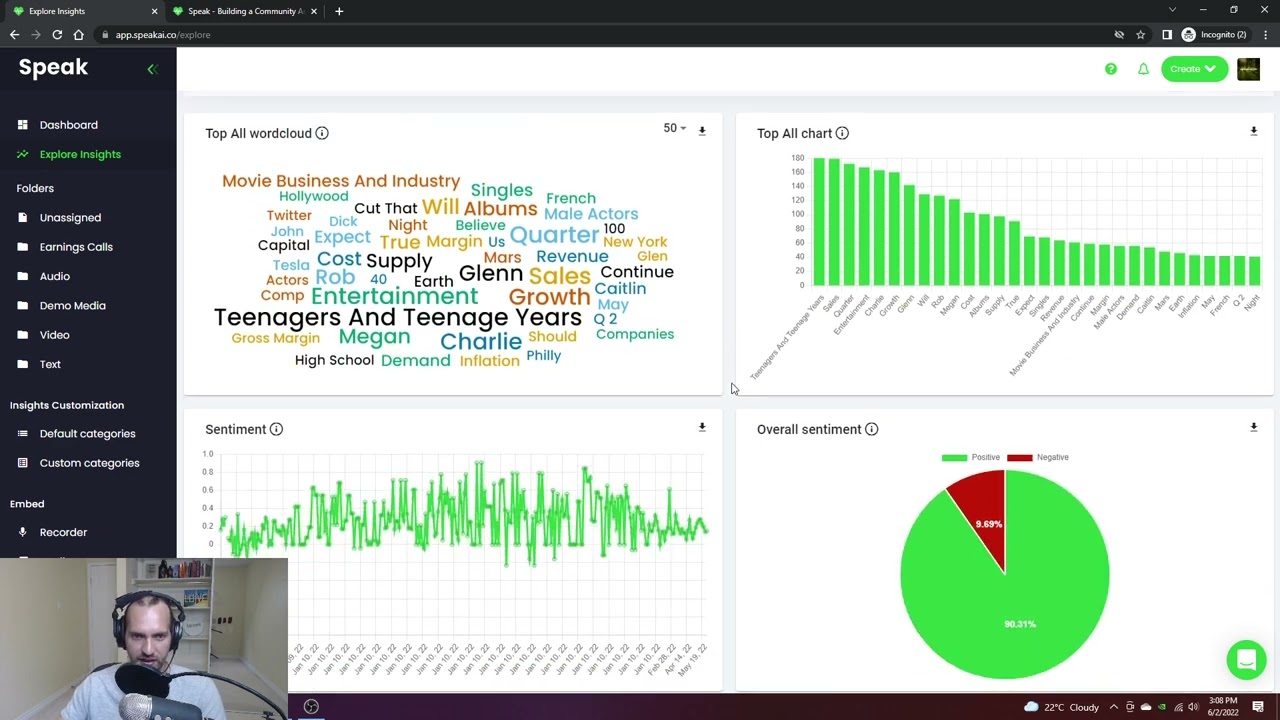Open the wordcloud 50 word count dropdown

[674, 129]
